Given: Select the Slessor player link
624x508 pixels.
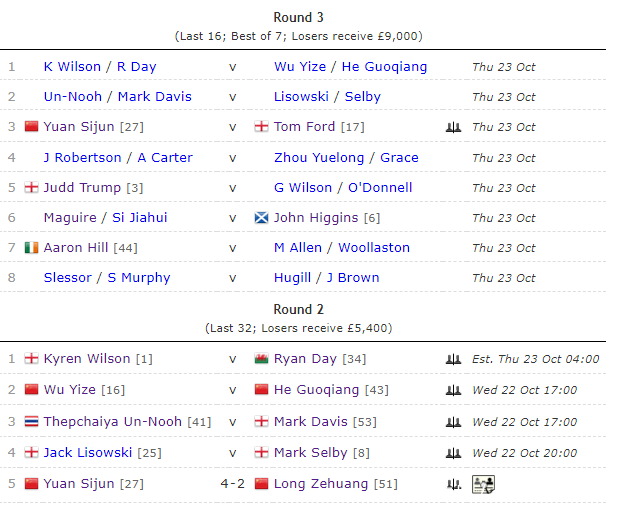Looking at the screenshot, I should click(67, 278).
